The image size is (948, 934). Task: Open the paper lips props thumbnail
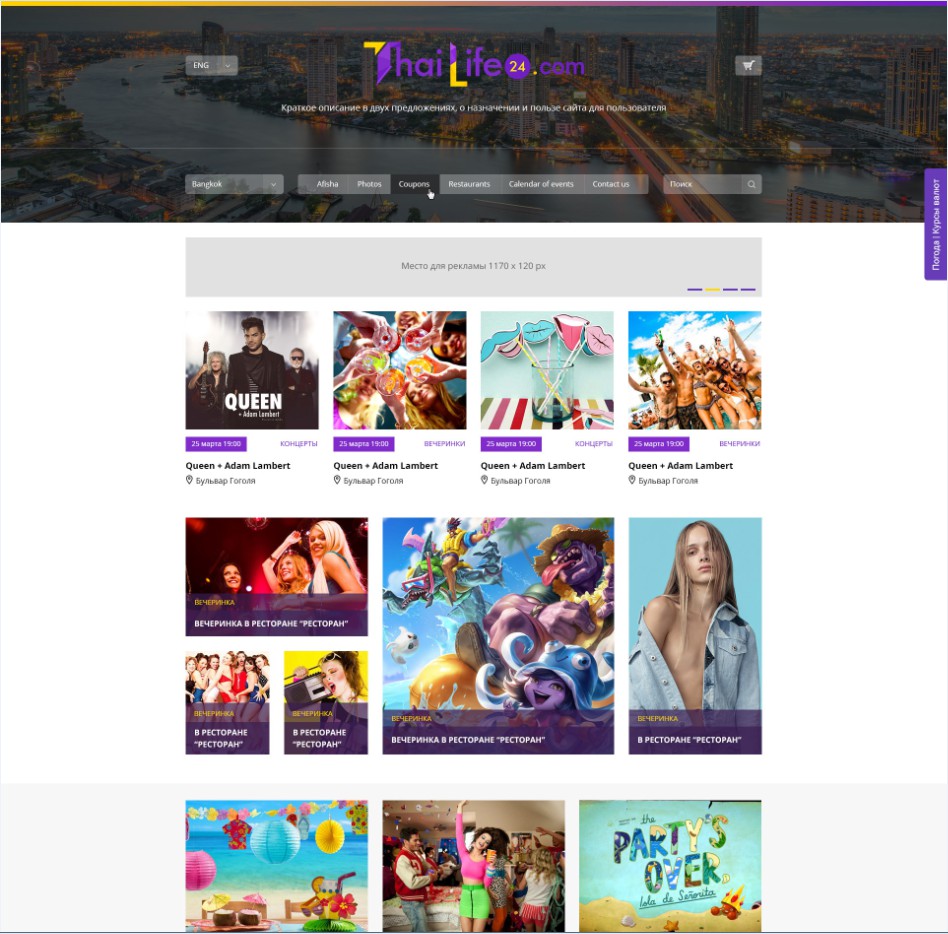coord(547,370)
